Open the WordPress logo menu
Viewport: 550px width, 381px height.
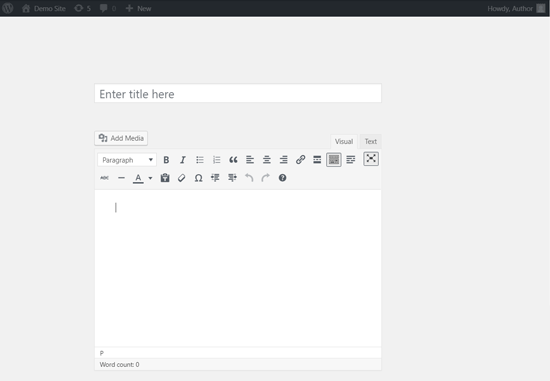coord(8,8)
